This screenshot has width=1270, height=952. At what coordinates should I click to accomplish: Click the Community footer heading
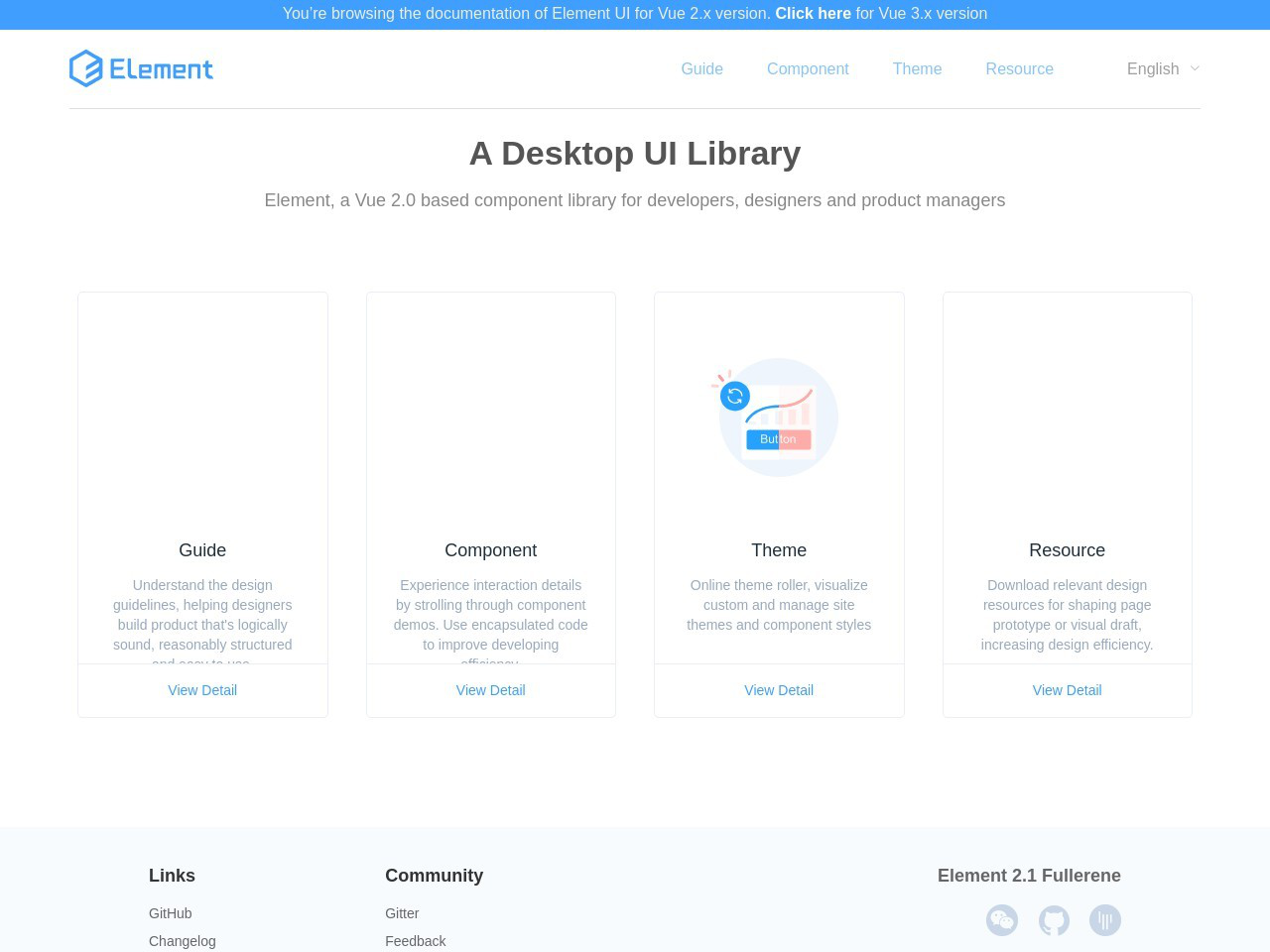click(x=435, y=876)
